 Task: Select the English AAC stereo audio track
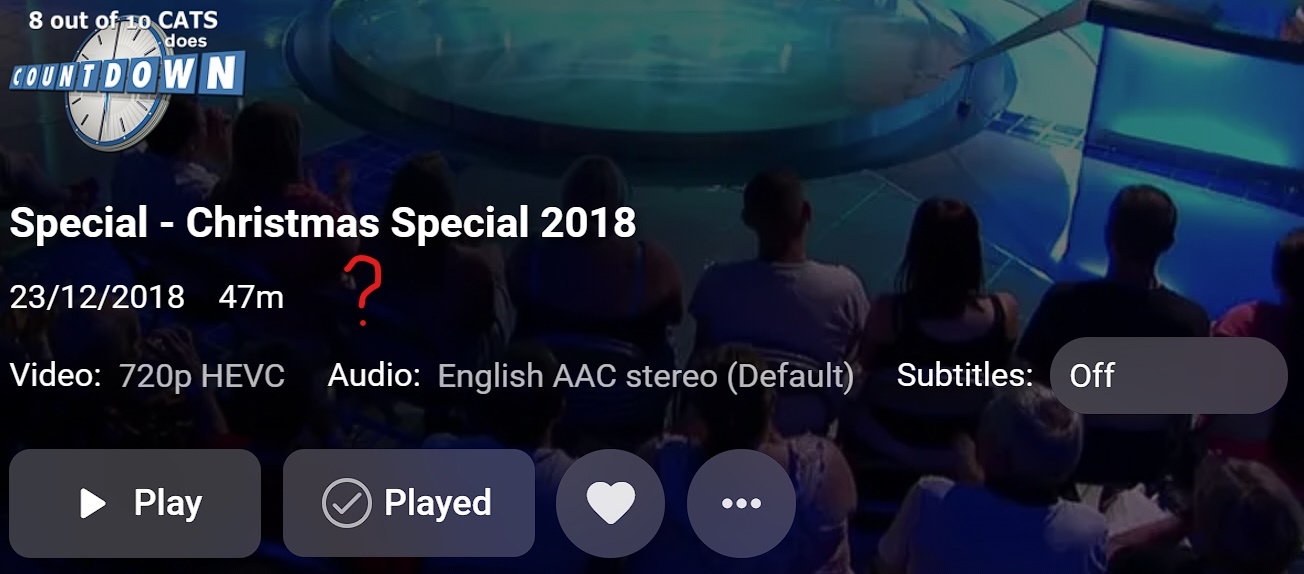point(646,376)
